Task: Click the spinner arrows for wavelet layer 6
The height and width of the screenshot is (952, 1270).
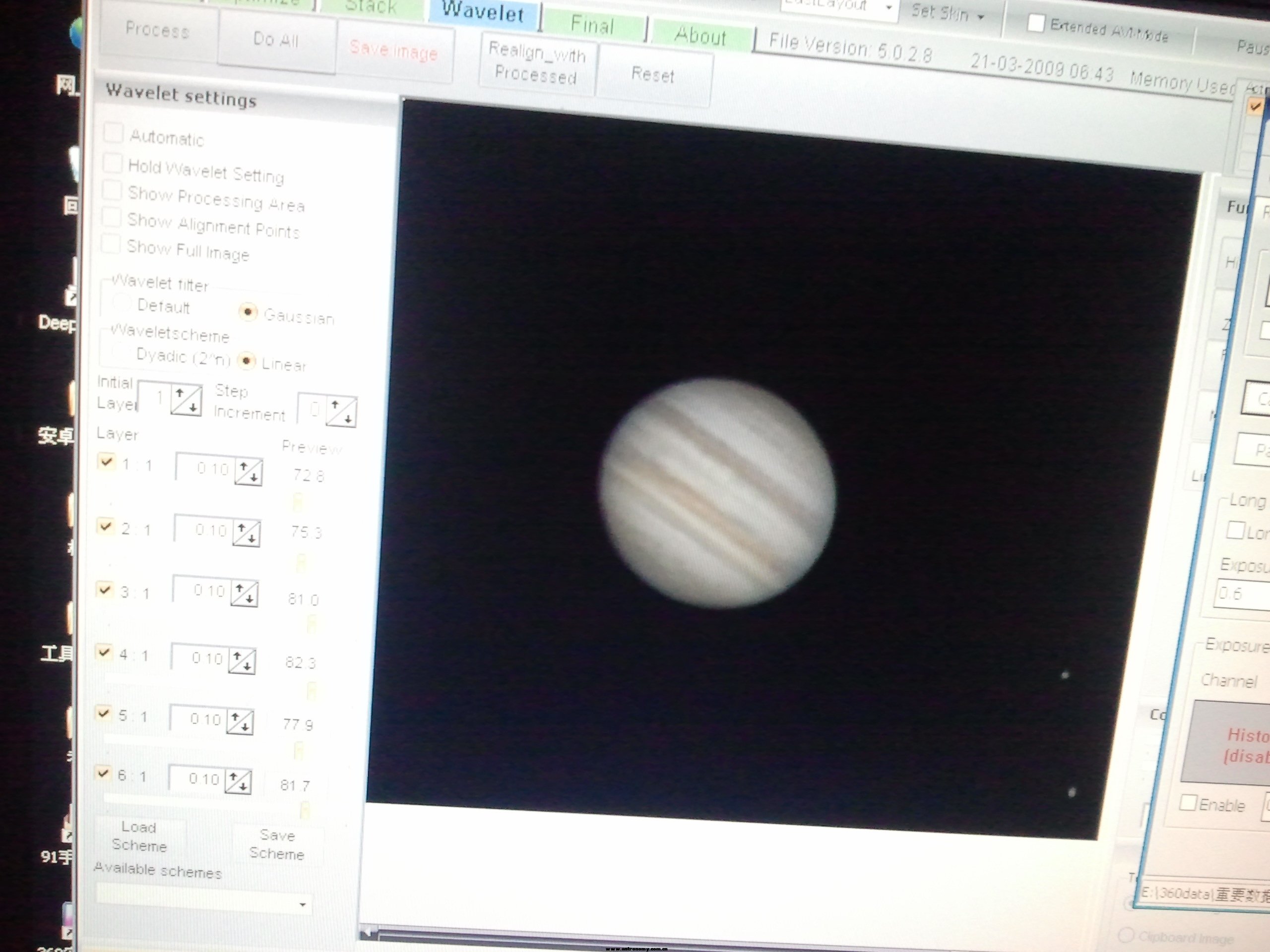Action: [x=238, y=781]
